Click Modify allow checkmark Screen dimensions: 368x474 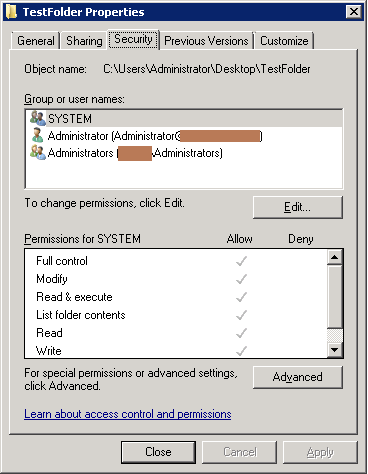(x=241, y=279)
